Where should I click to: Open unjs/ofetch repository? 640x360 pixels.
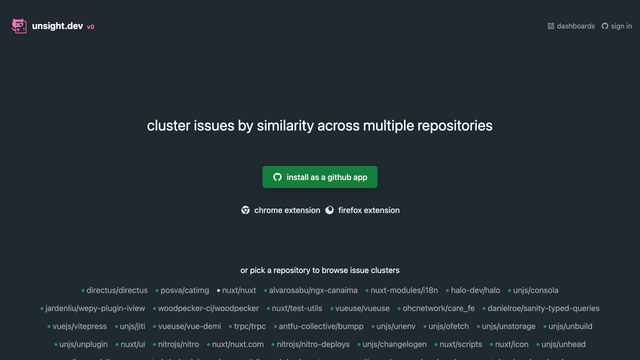click(449, 326)
